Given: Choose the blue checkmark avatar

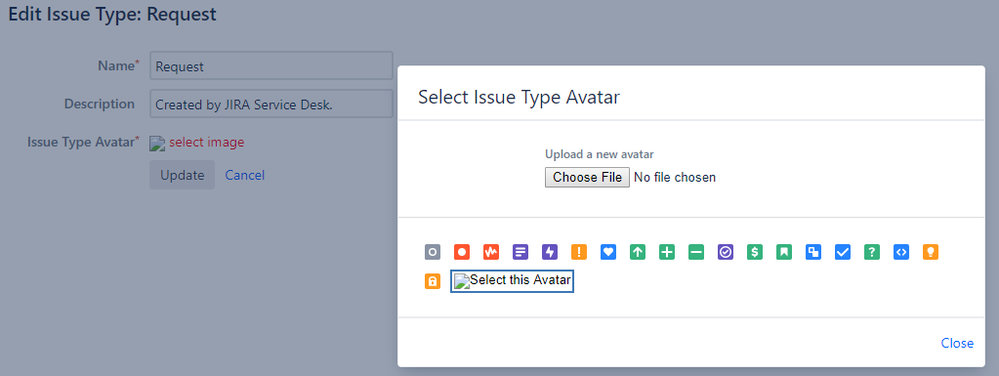Looking at the screenshot, I should [x=843, y=252].
